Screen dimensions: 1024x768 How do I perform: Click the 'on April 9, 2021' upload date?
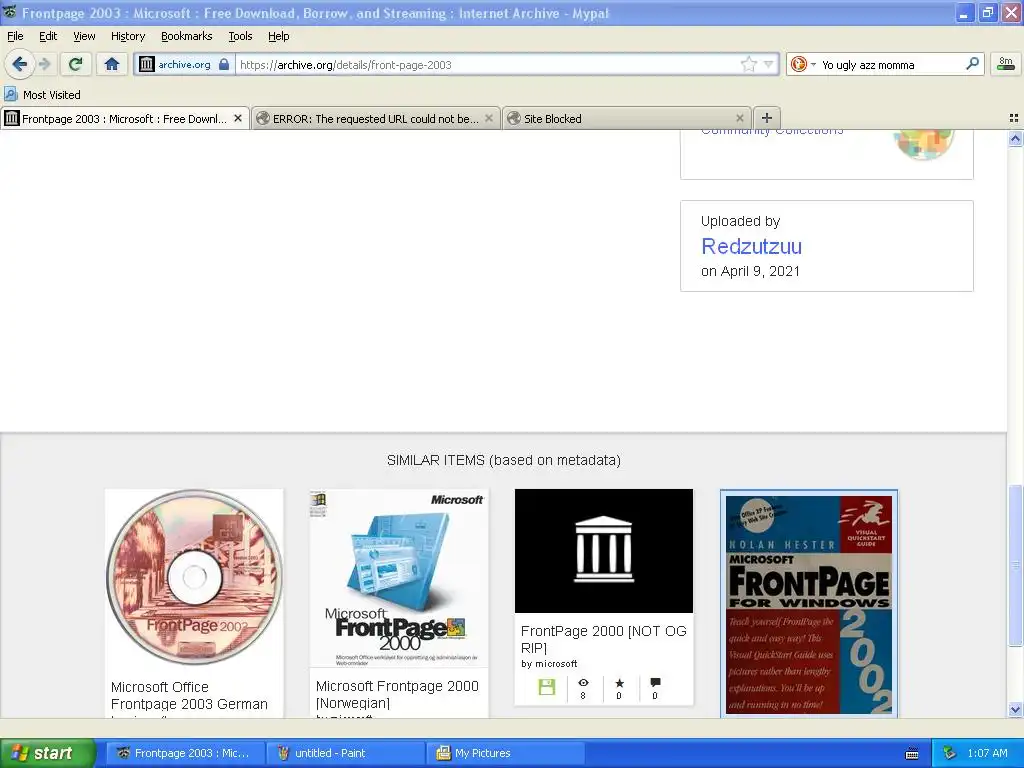pos(750,271)
